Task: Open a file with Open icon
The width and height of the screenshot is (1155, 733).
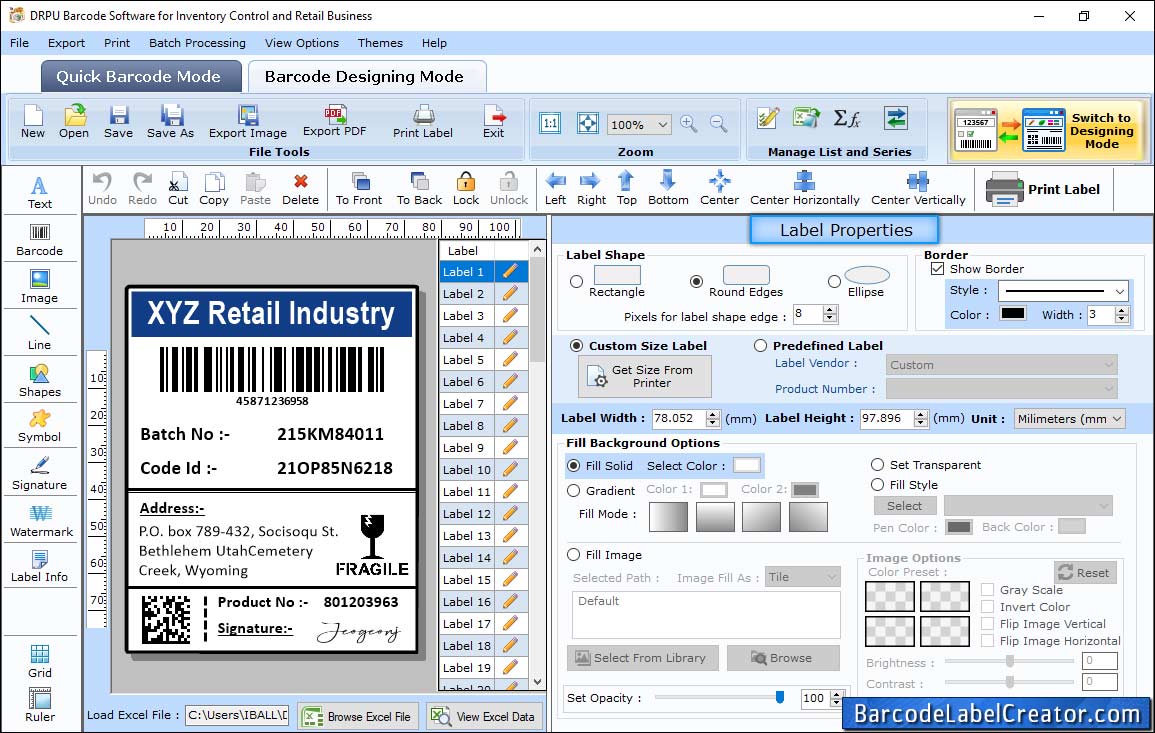Action: (x=74, y=122)
